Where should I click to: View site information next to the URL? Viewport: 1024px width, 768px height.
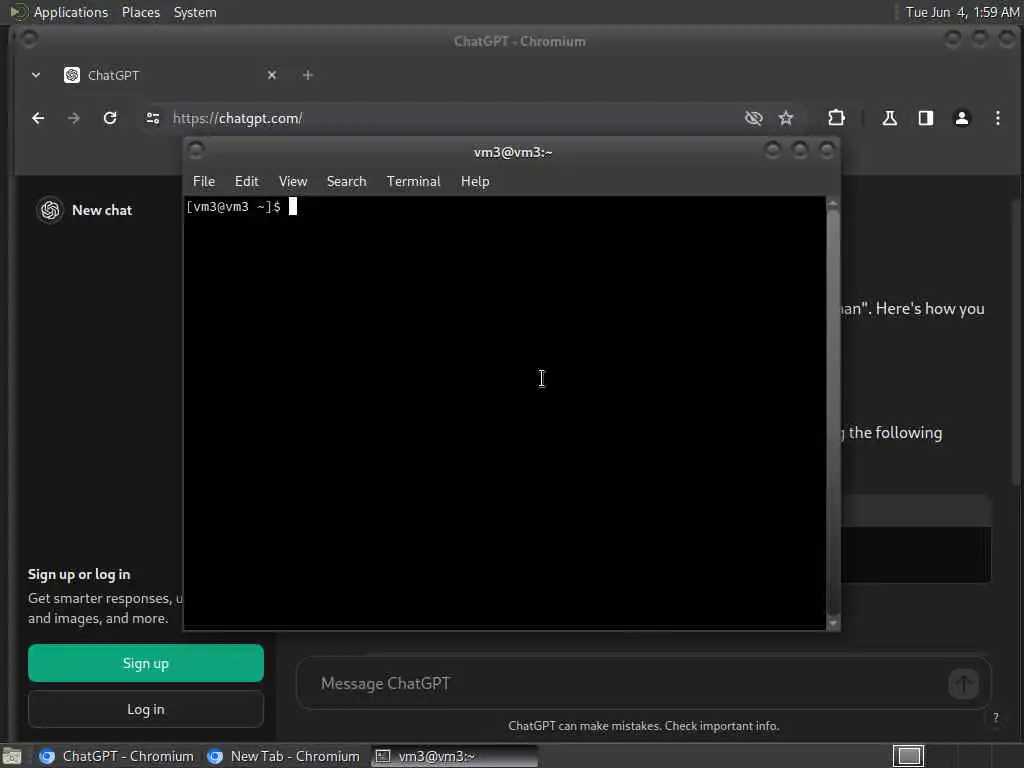153,118
